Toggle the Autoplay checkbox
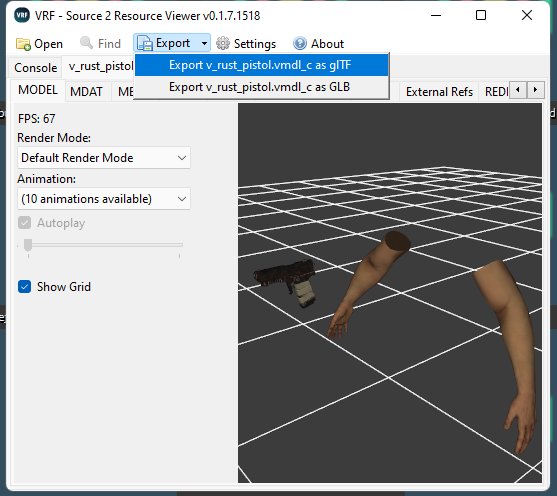 (x=25, y=223)
